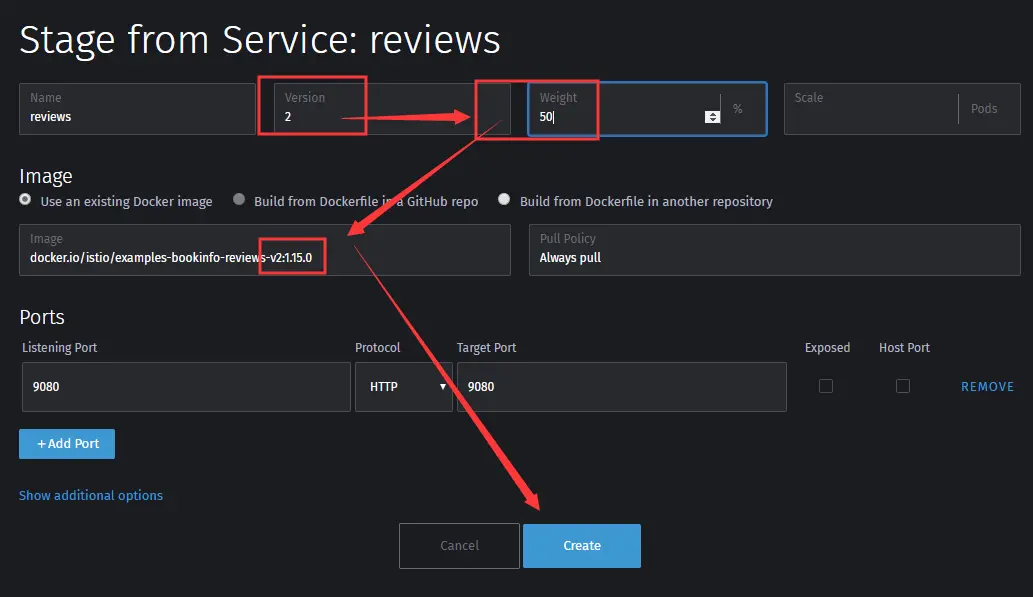Click the Create button
Viewport: 1033px width, 597px height.
pos(582,546)
